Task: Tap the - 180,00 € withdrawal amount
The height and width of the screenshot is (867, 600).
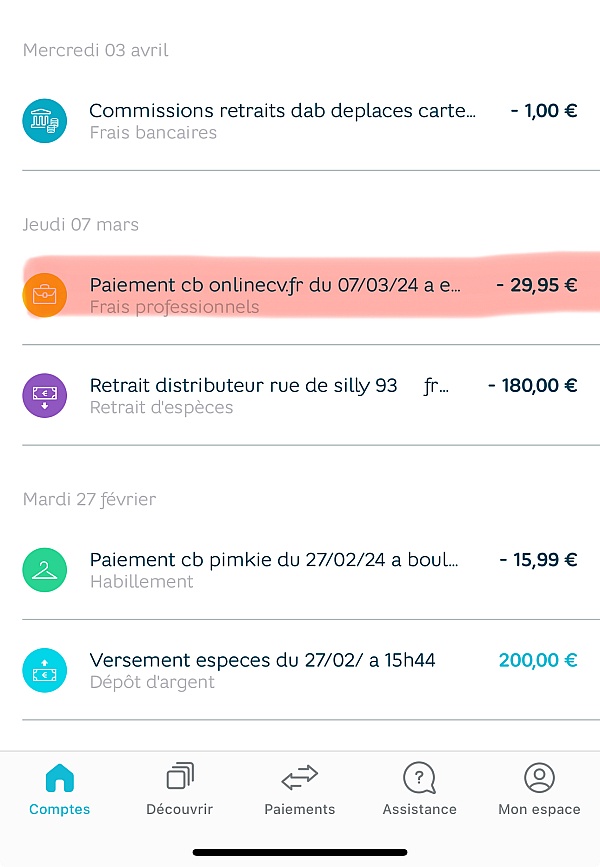Action: [x=532, y=385]
